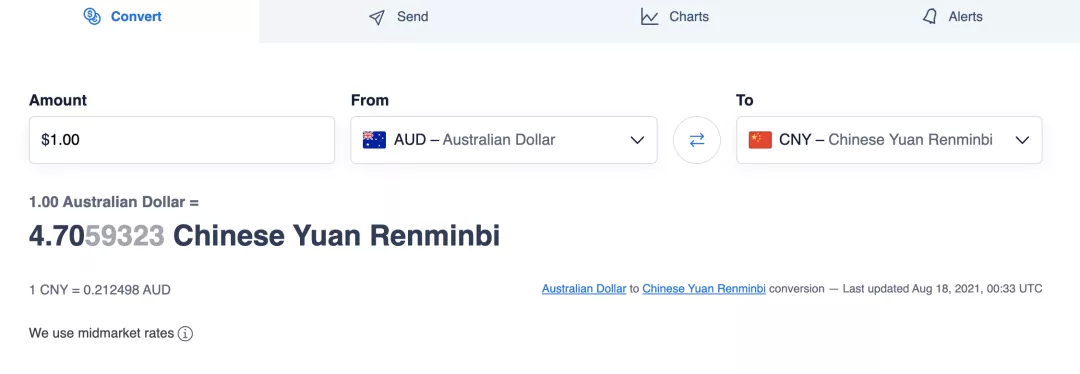
Task: Click the Convert coins icon
Action: tap(92, 17)
